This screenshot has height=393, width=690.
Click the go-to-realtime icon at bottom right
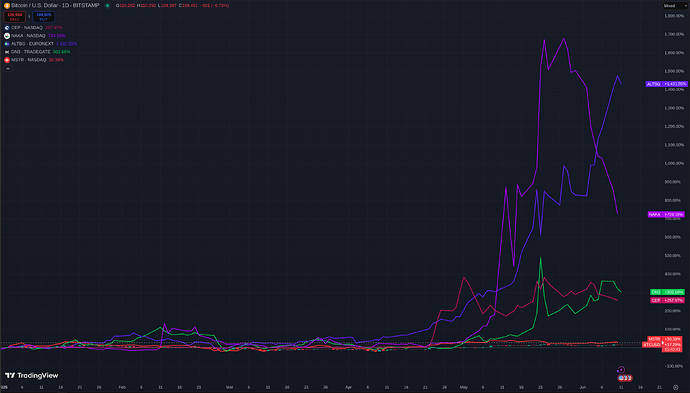675,387
